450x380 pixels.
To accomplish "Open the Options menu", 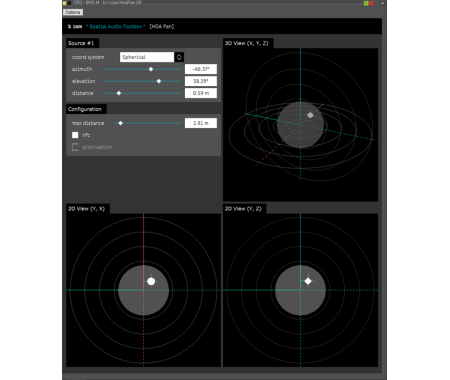I will click(x=73, y=12).
